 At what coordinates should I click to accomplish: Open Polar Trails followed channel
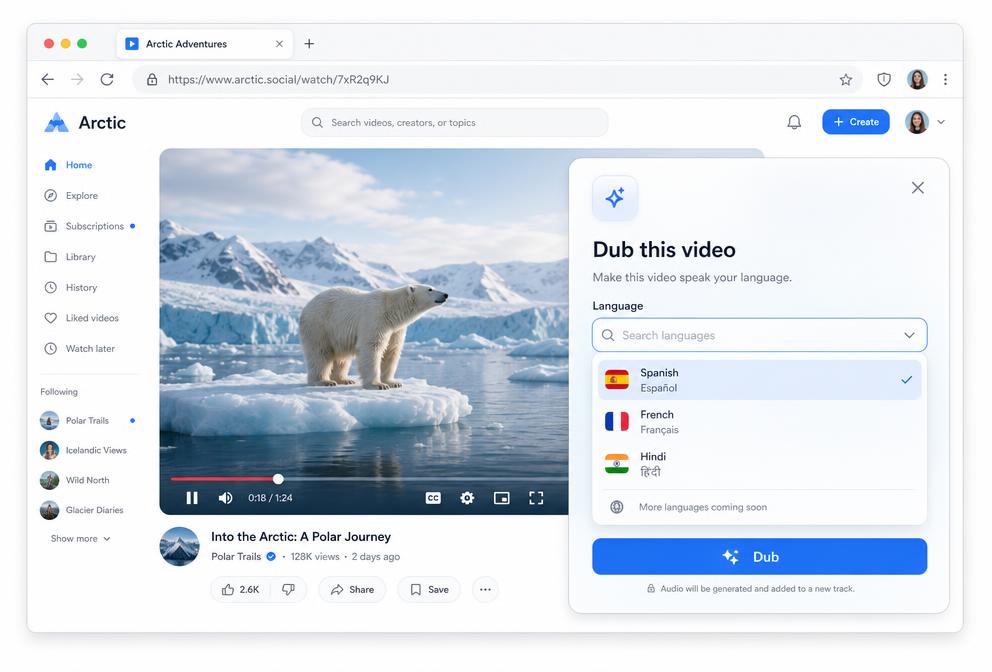point(87,420)
